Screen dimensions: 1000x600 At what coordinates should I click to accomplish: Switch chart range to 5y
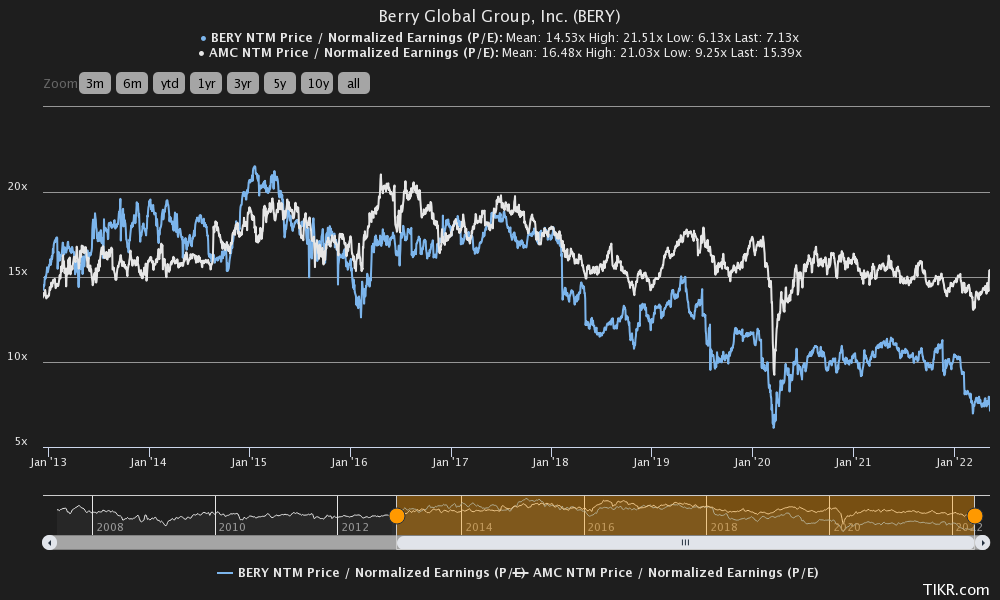click(x=280, y=84)
